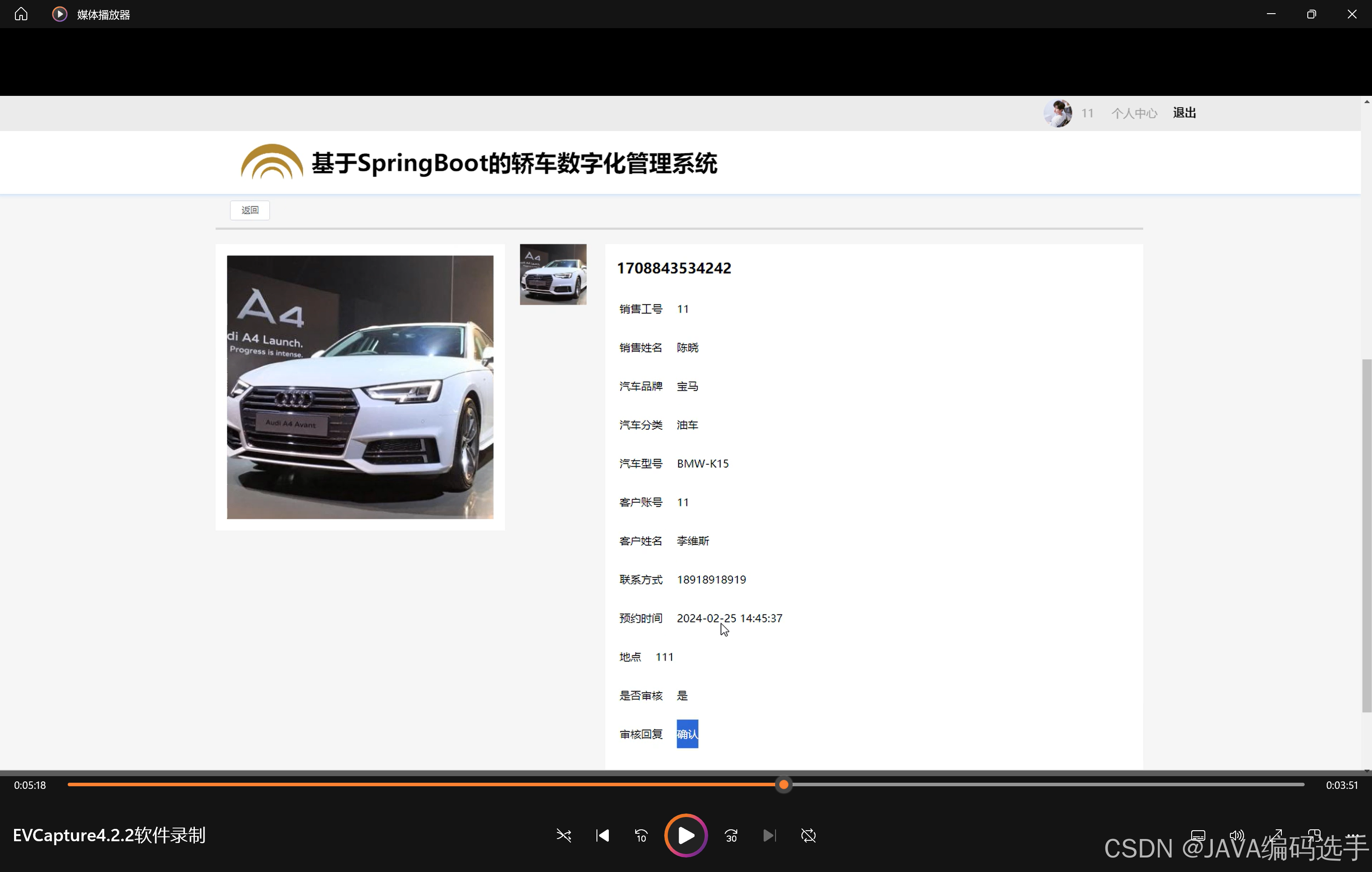
Task: Click the 返回 button
Action: point(249,210)
